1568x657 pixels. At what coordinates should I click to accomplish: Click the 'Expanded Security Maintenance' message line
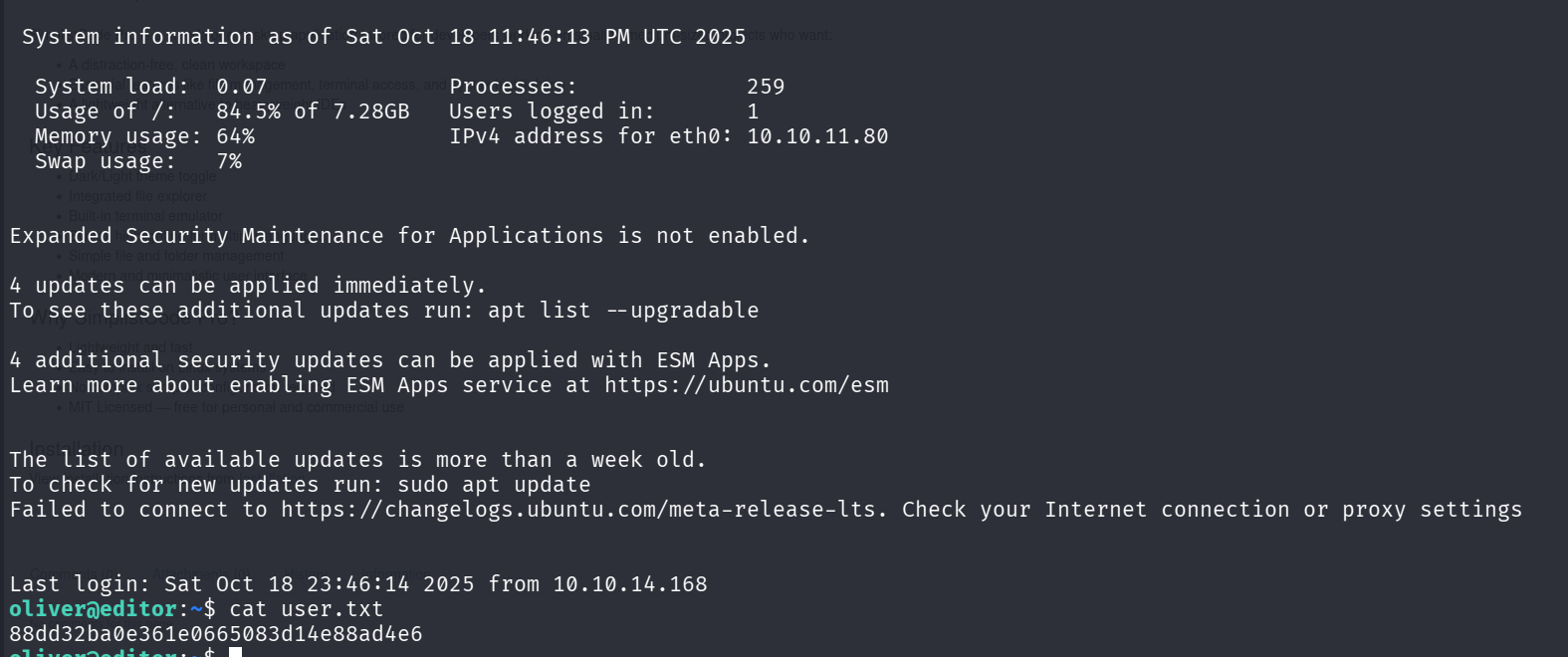click(409, 236)
